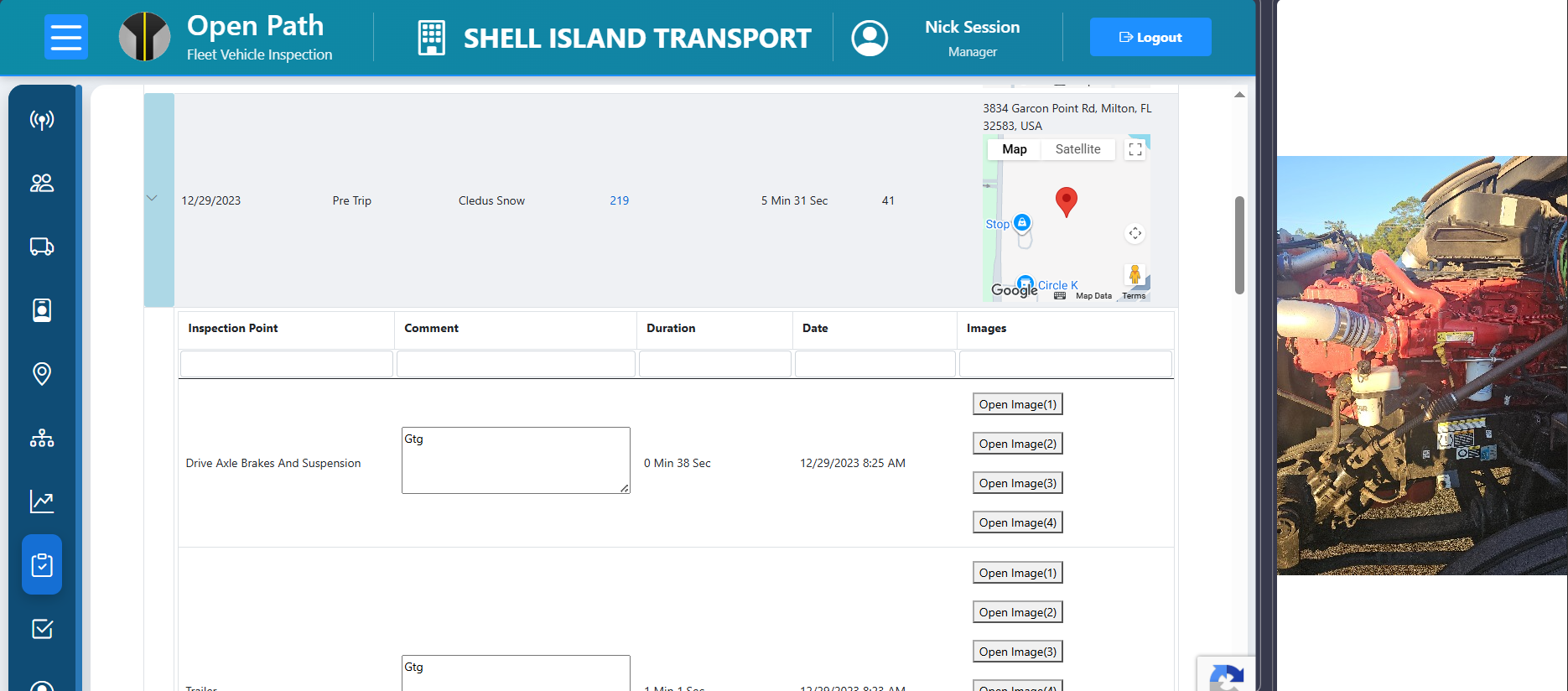
Task: Click the Nick Session user name
Action: [972, 27]
